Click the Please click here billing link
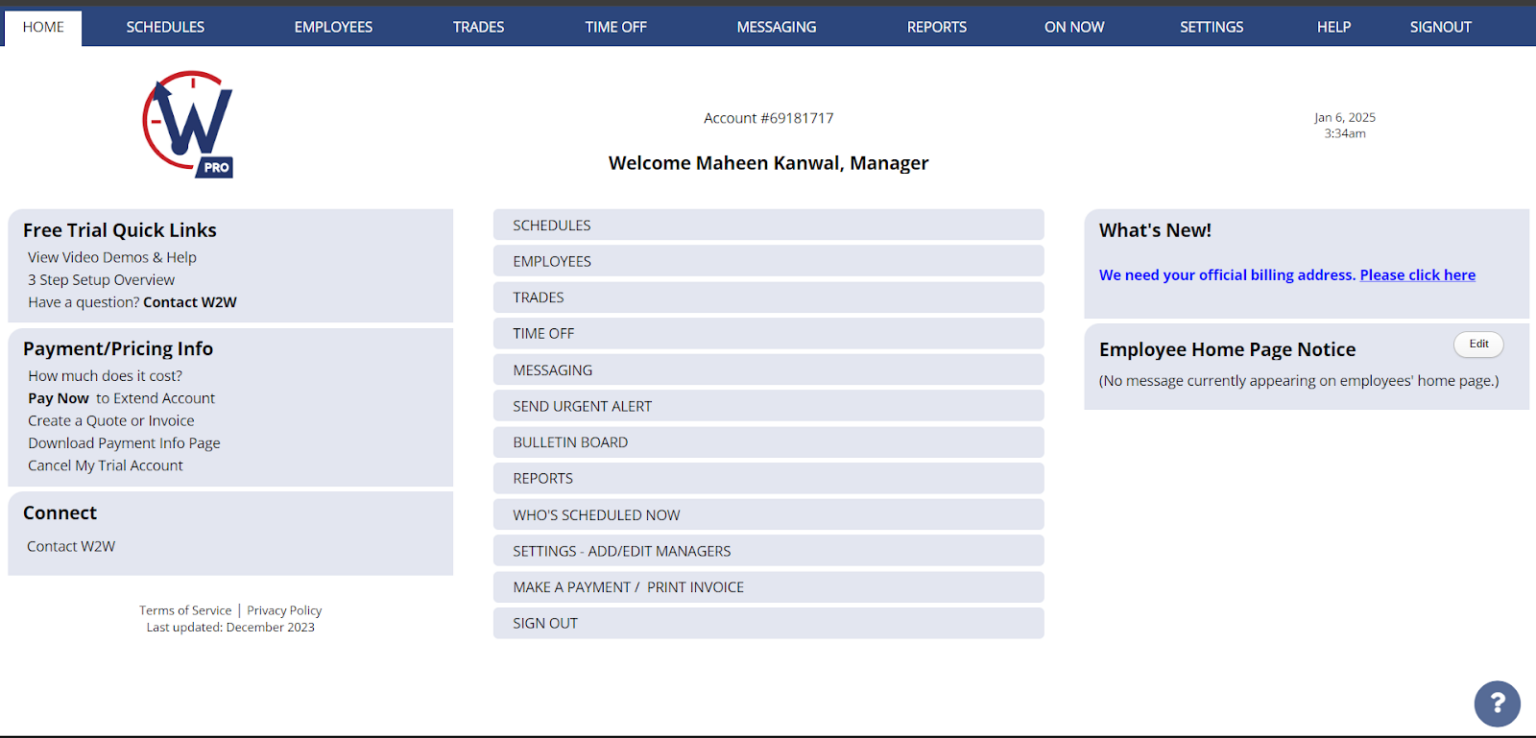 tap(1417, 274)
